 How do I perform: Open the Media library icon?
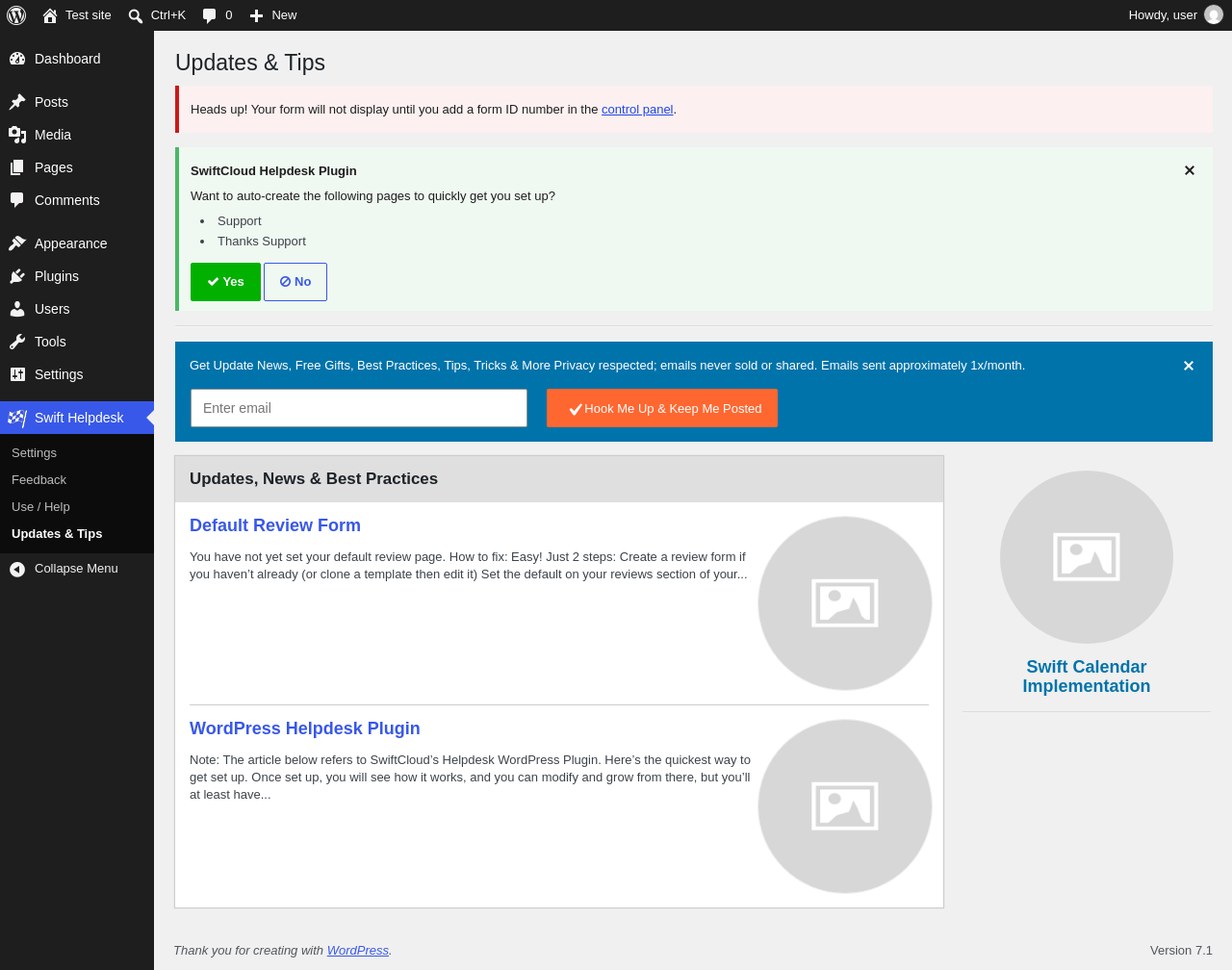click(x=17, y=135)
